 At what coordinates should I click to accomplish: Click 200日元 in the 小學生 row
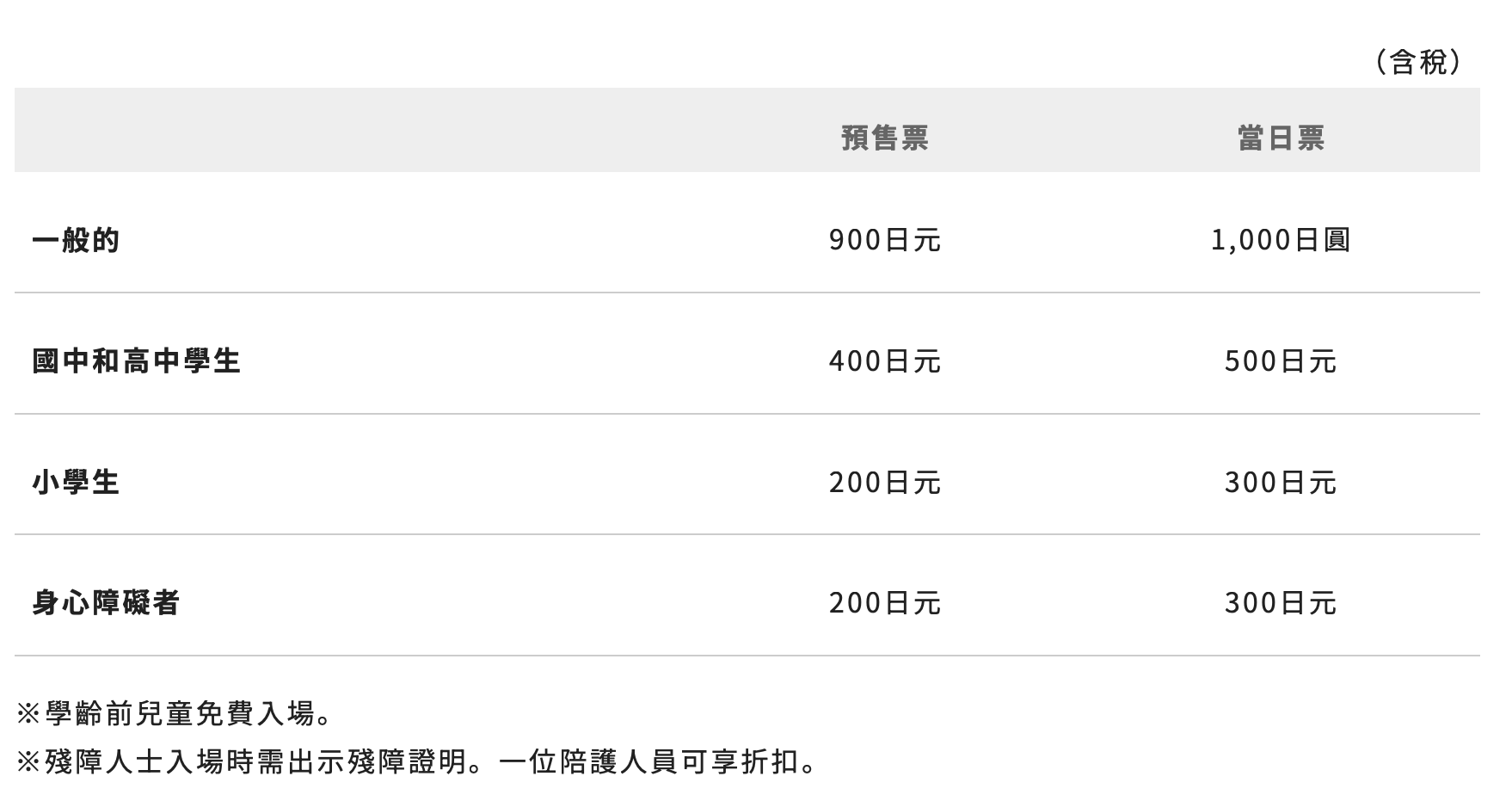(x=884, y=482)
